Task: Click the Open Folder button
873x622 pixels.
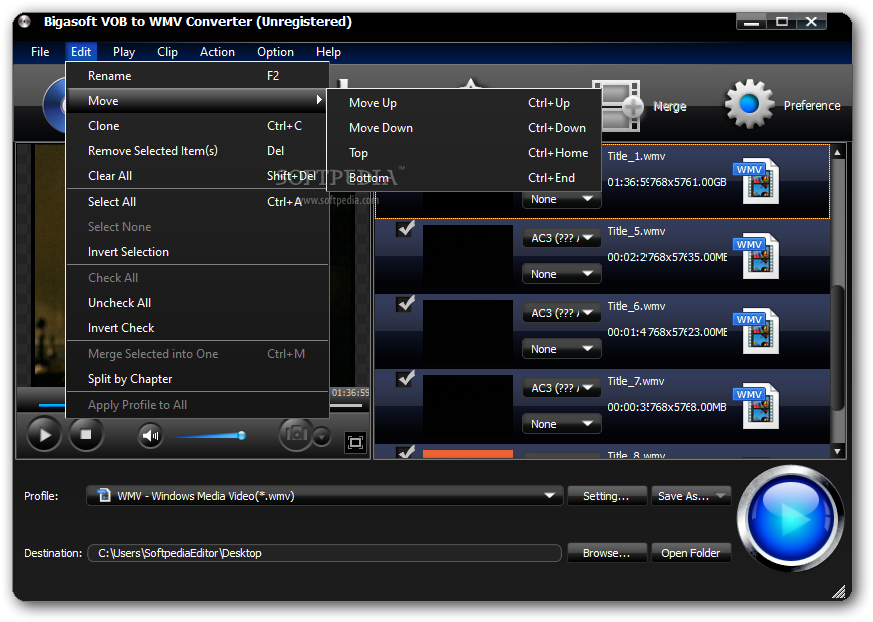Action: [x=690, y=553]
